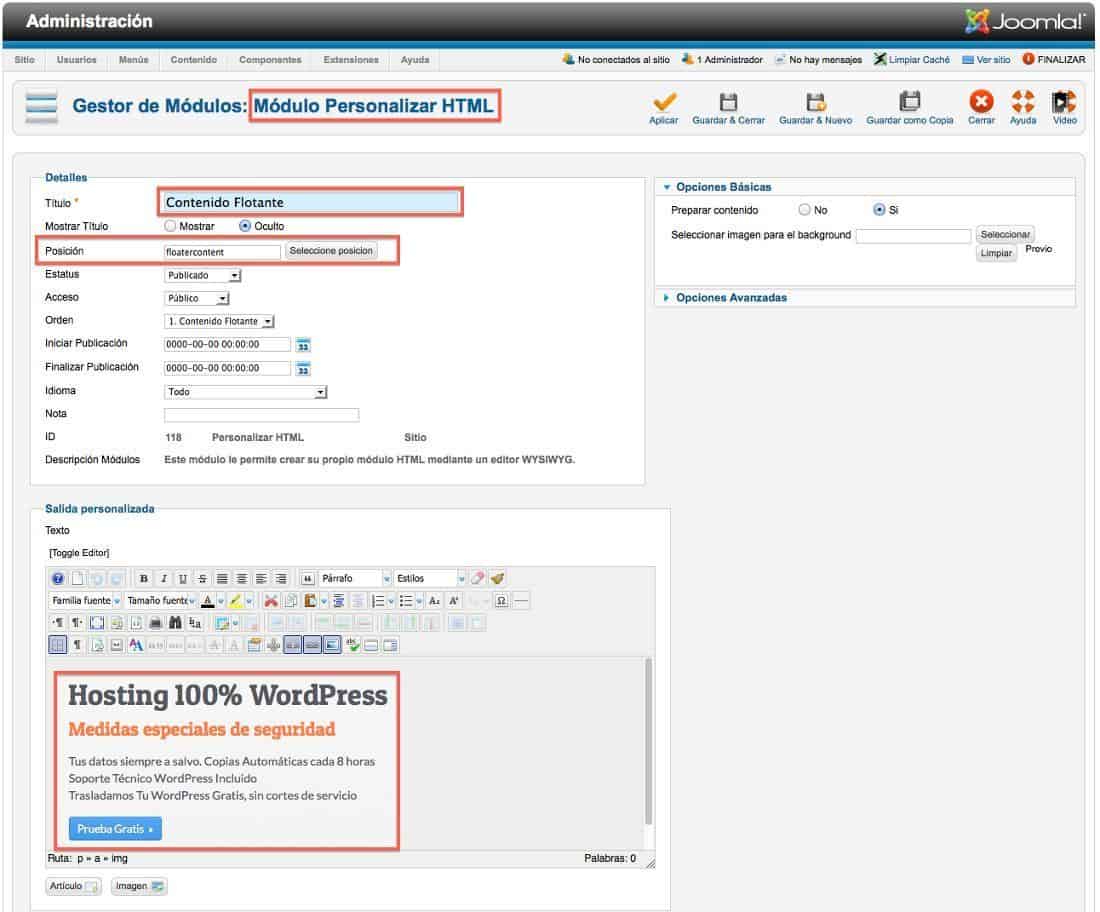1100x912 pixels.
Task: Open the Contenido menu
Action: pos(194,60)
